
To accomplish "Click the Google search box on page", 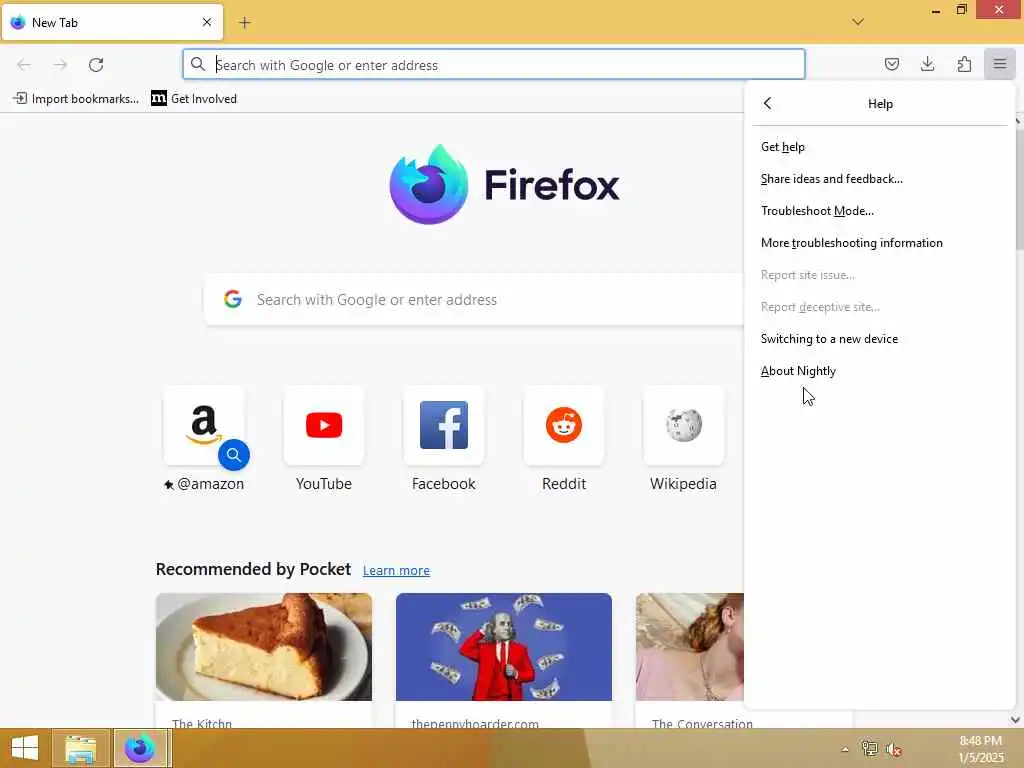I will coord(474,299).
